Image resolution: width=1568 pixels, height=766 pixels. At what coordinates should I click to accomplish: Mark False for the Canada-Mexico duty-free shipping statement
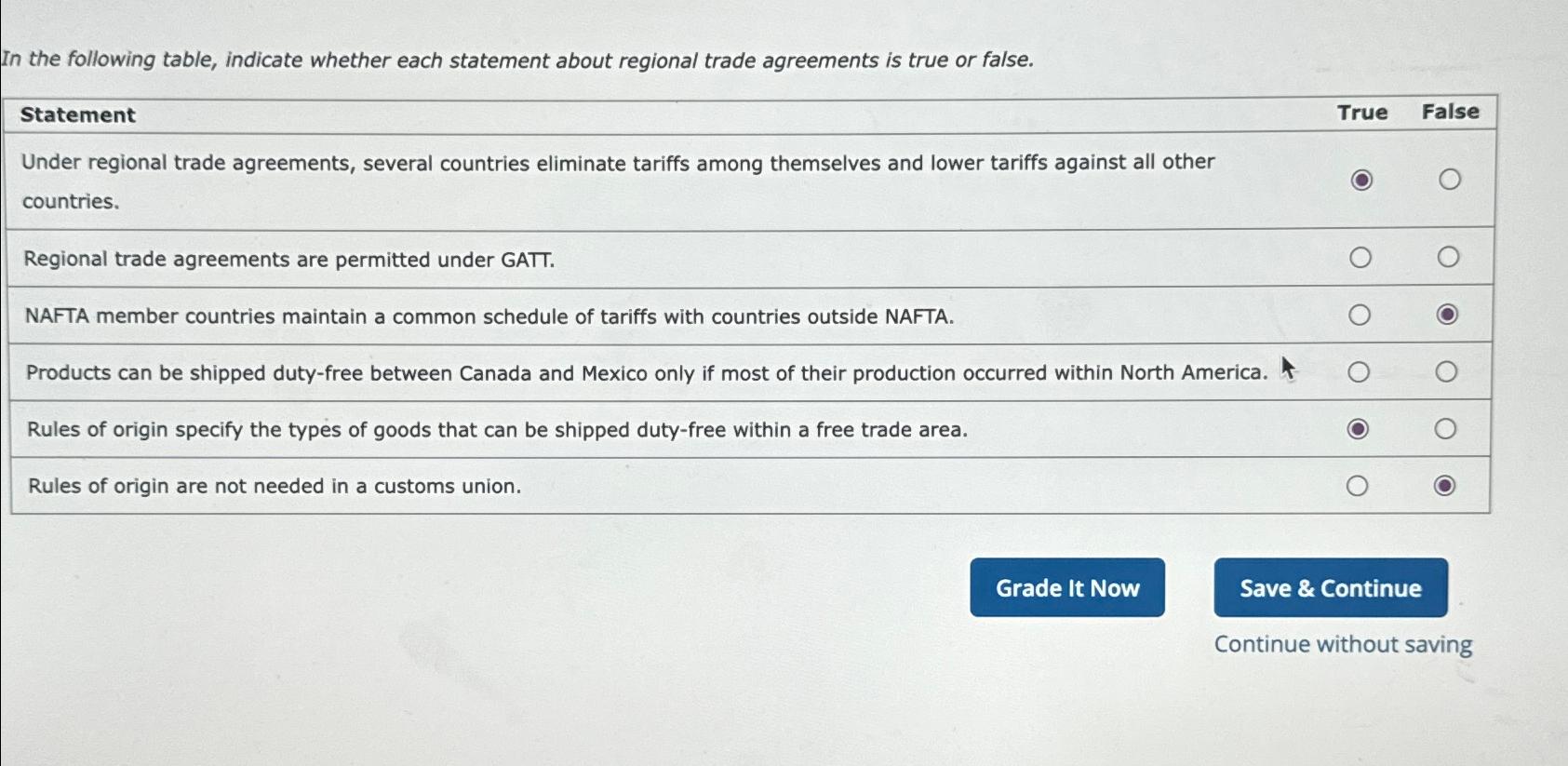[x=1448, y=372]
